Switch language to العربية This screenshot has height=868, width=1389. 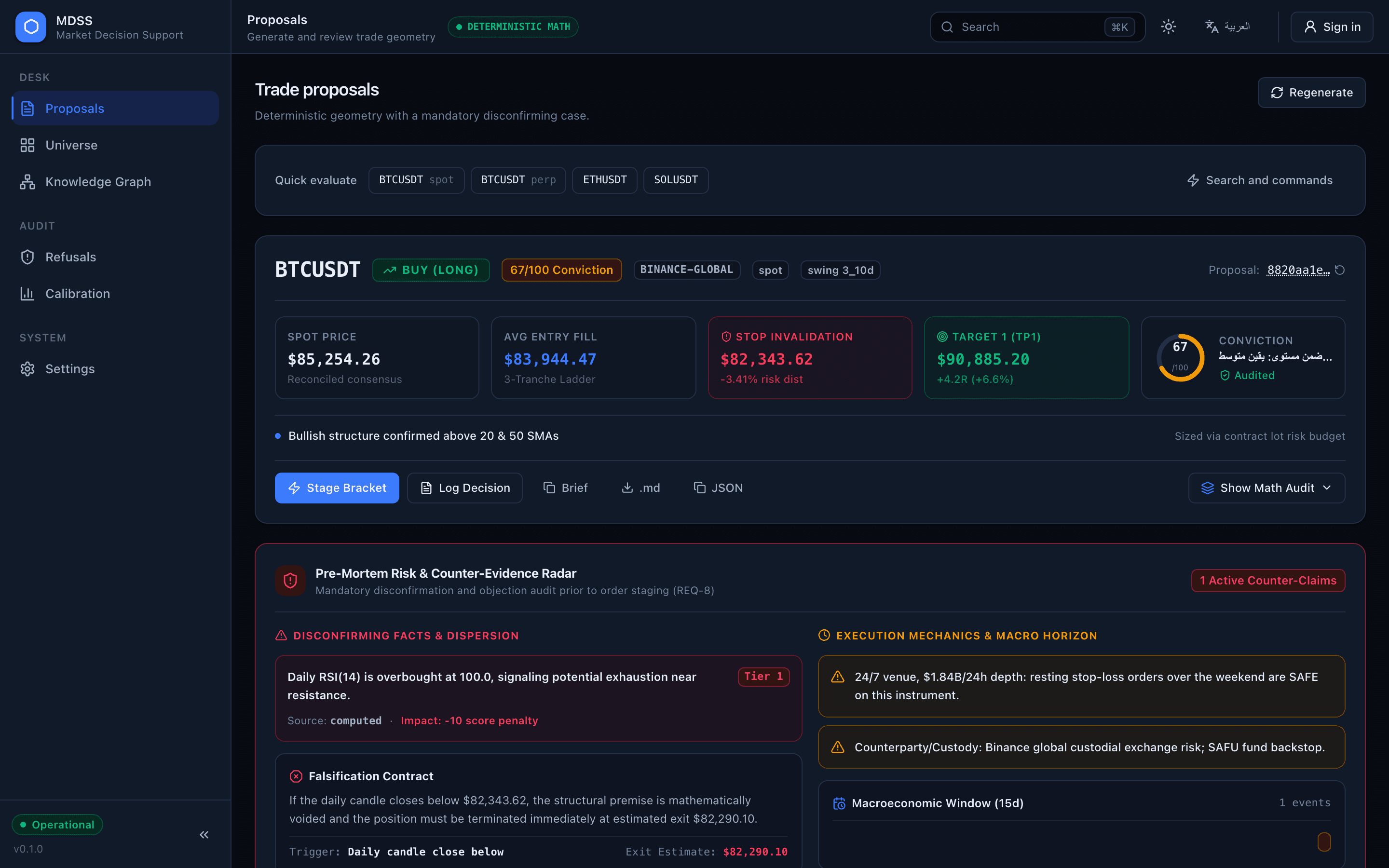pyautogui.click(x=1227, y=27)
